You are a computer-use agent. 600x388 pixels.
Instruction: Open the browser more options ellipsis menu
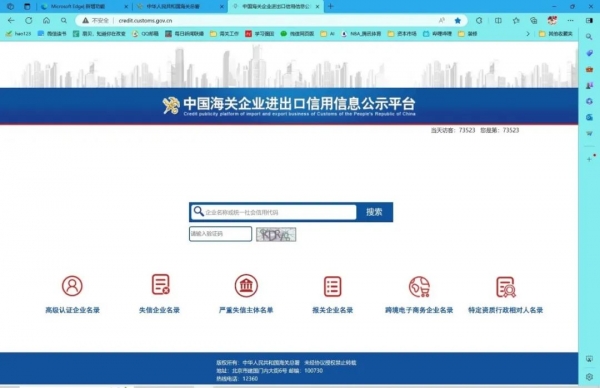coord(571,21)
